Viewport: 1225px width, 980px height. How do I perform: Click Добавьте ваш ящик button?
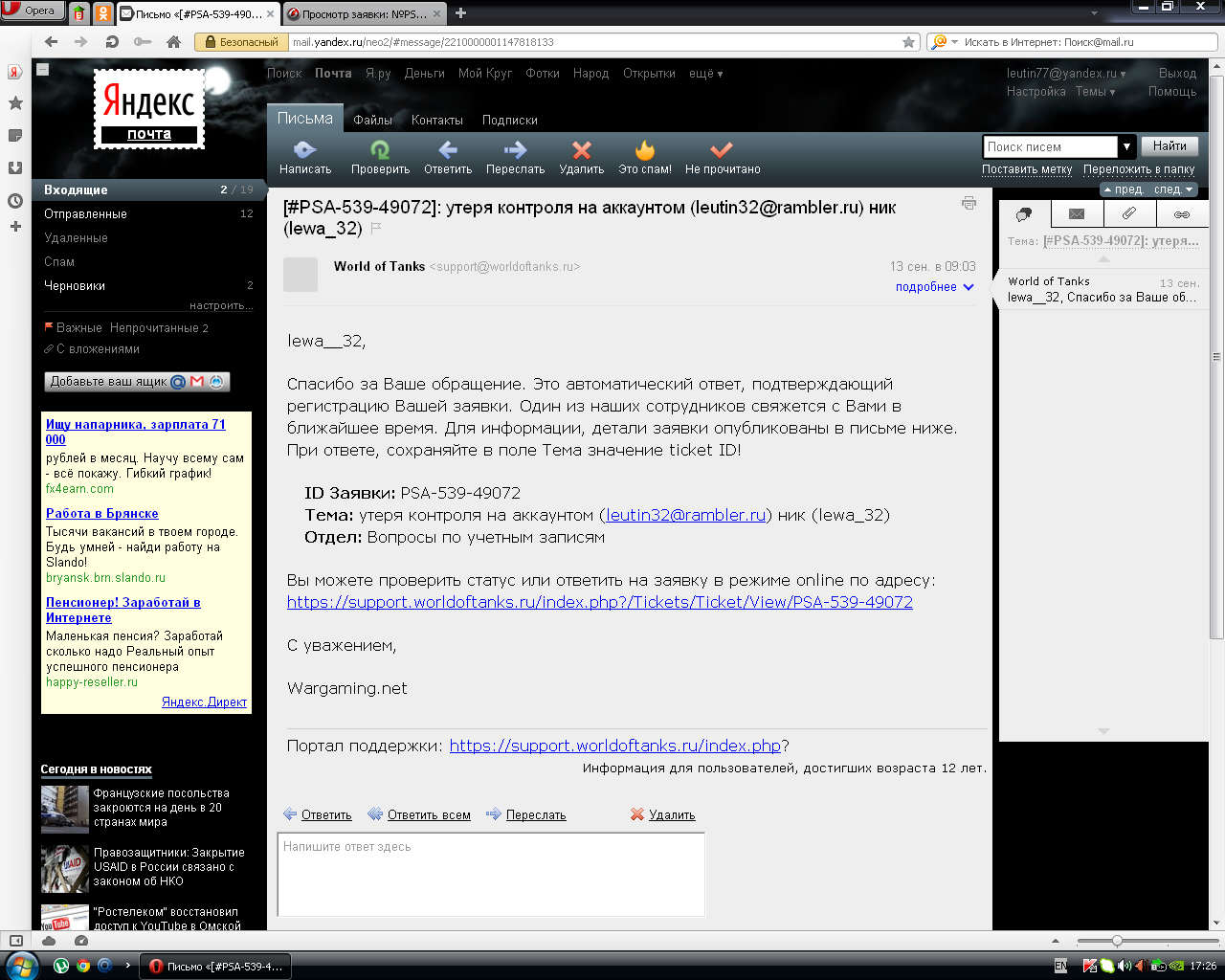pos(137,381)
